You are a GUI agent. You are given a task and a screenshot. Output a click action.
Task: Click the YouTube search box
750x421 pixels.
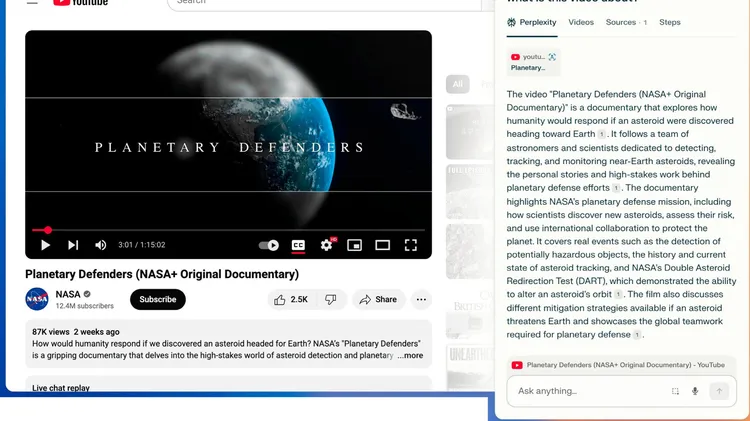click(x=324, y=3)
